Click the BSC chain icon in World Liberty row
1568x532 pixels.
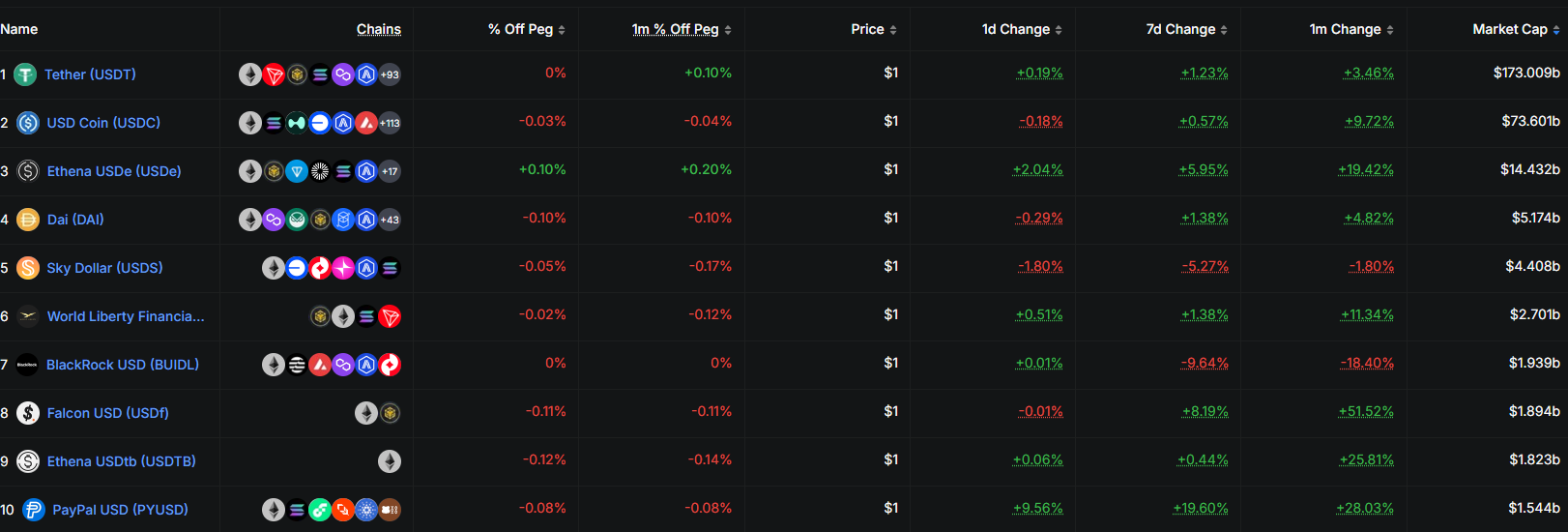point(320,316)
